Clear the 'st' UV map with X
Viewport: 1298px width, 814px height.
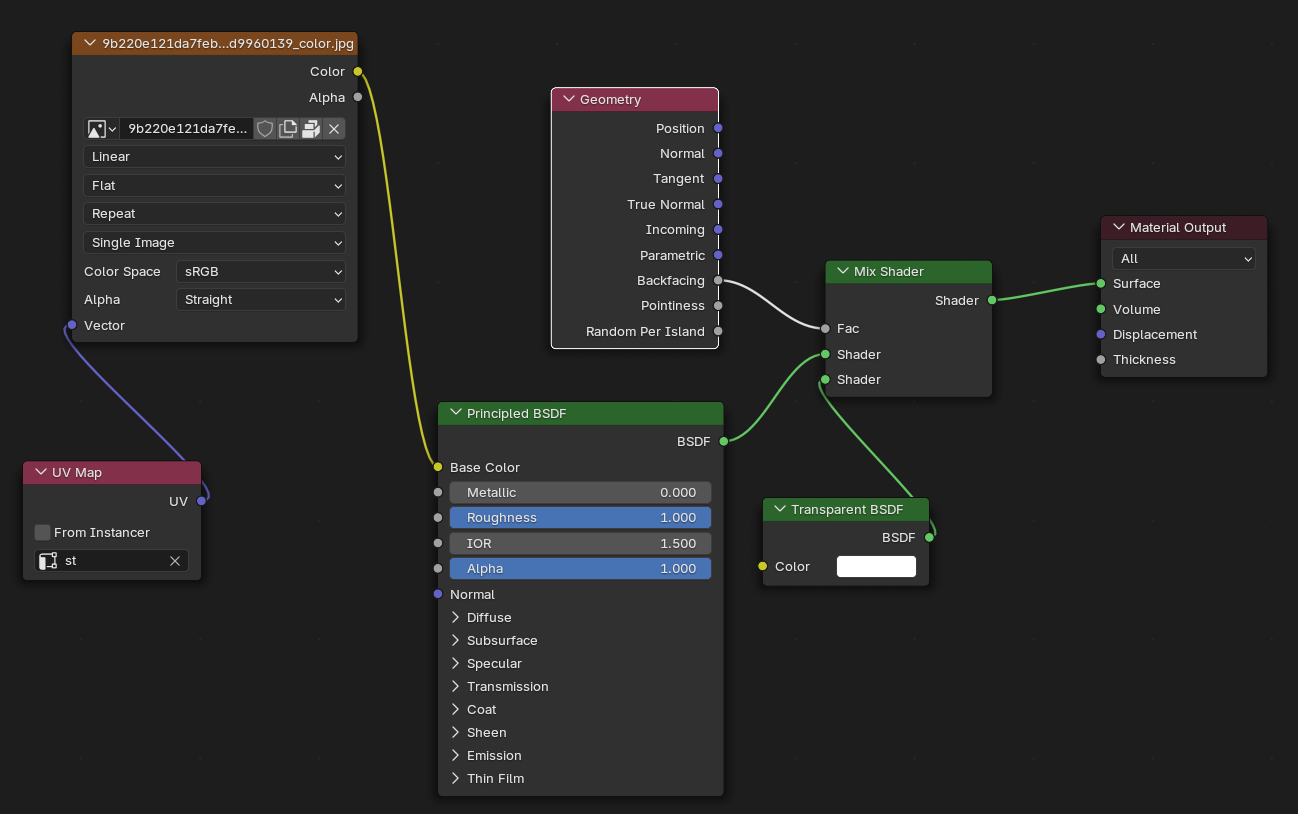pos(175,561)
